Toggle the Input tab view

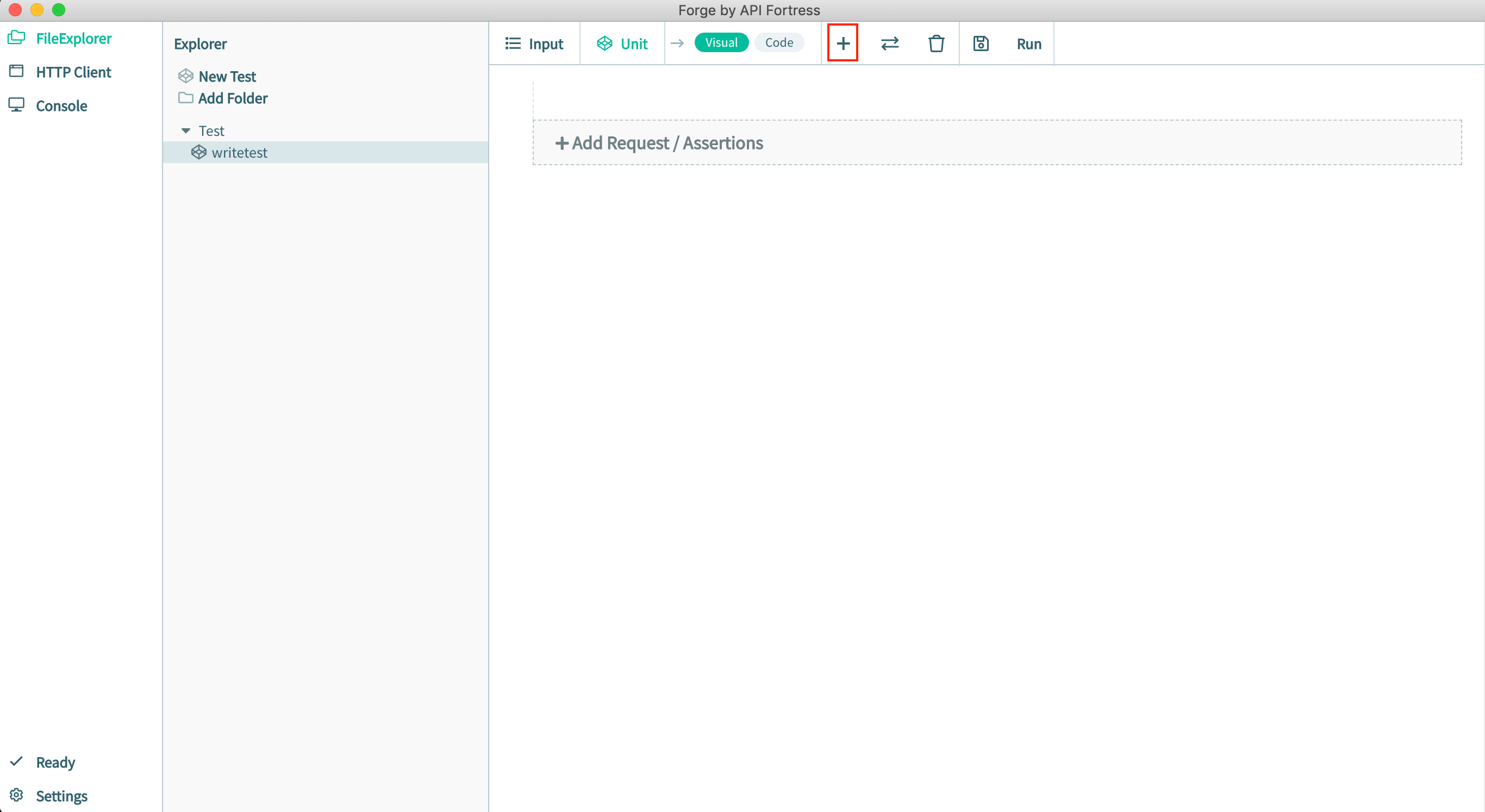[534, 43]
